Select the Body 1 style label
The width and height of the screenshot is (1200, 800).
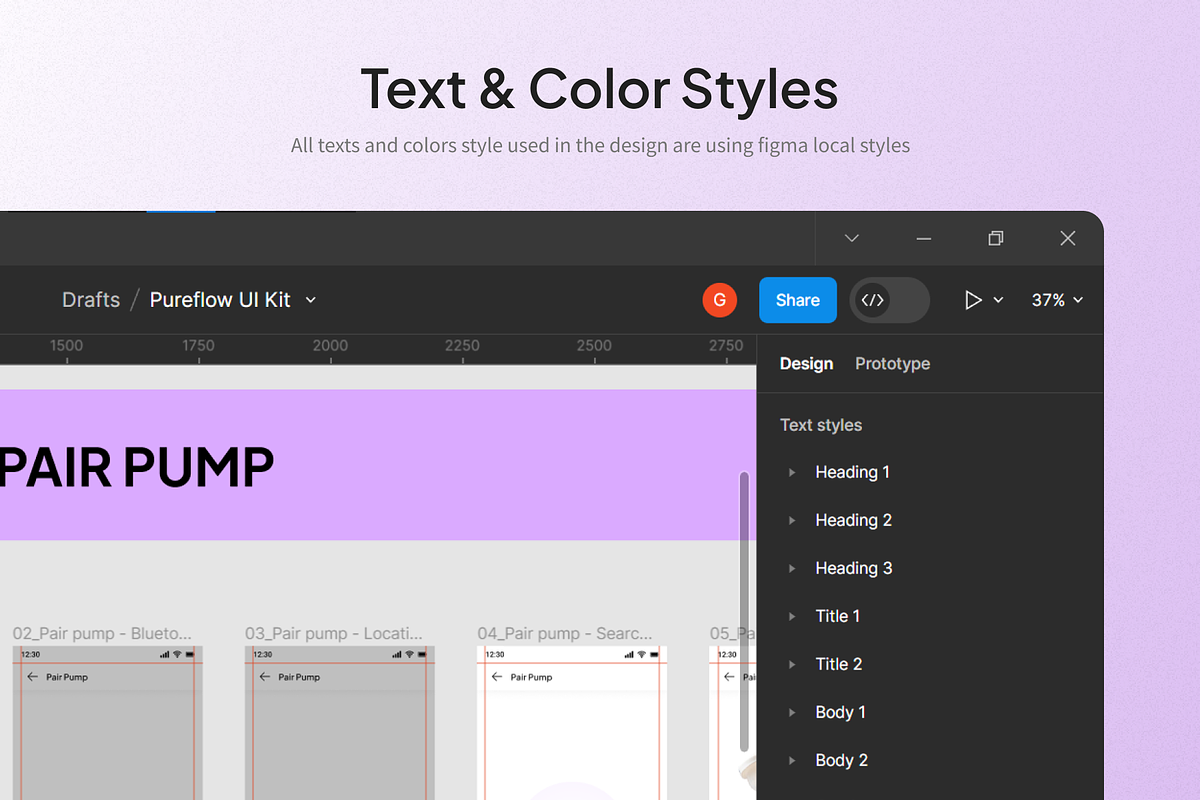tap(840, 712)
